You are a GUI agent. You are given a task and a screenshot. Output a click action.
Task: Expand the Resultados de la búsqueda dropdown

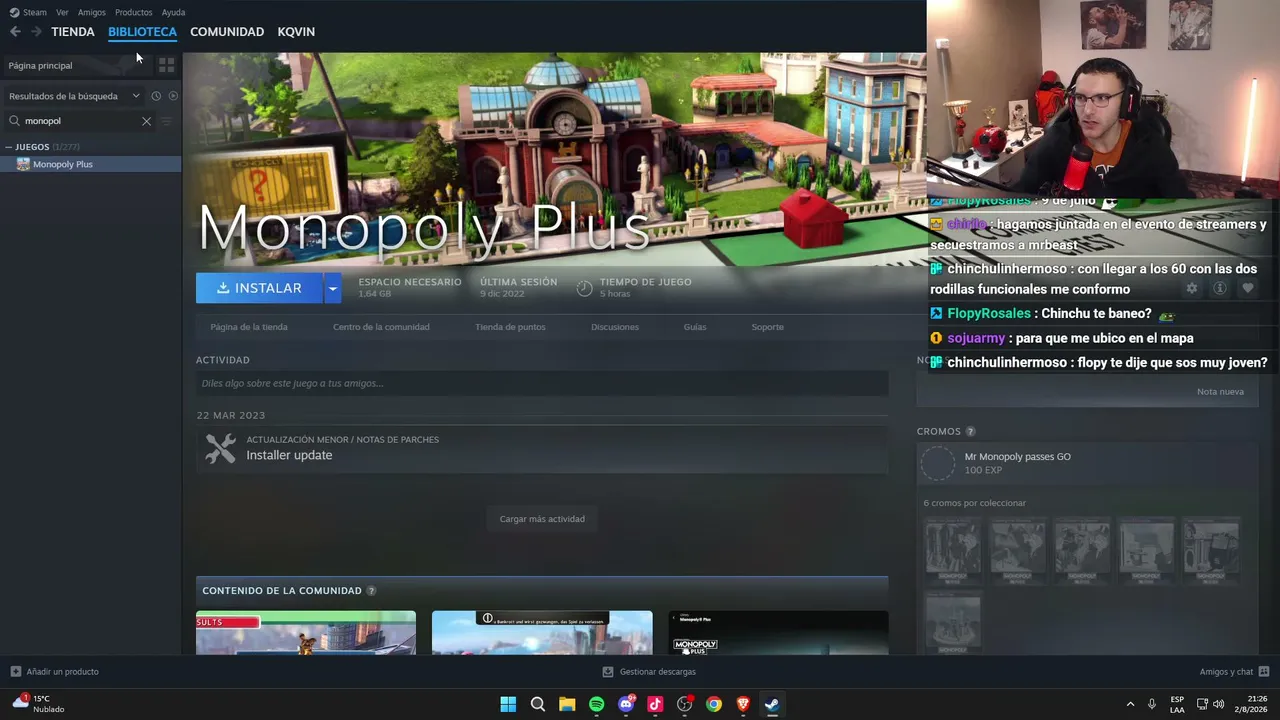tap(74, 96)
